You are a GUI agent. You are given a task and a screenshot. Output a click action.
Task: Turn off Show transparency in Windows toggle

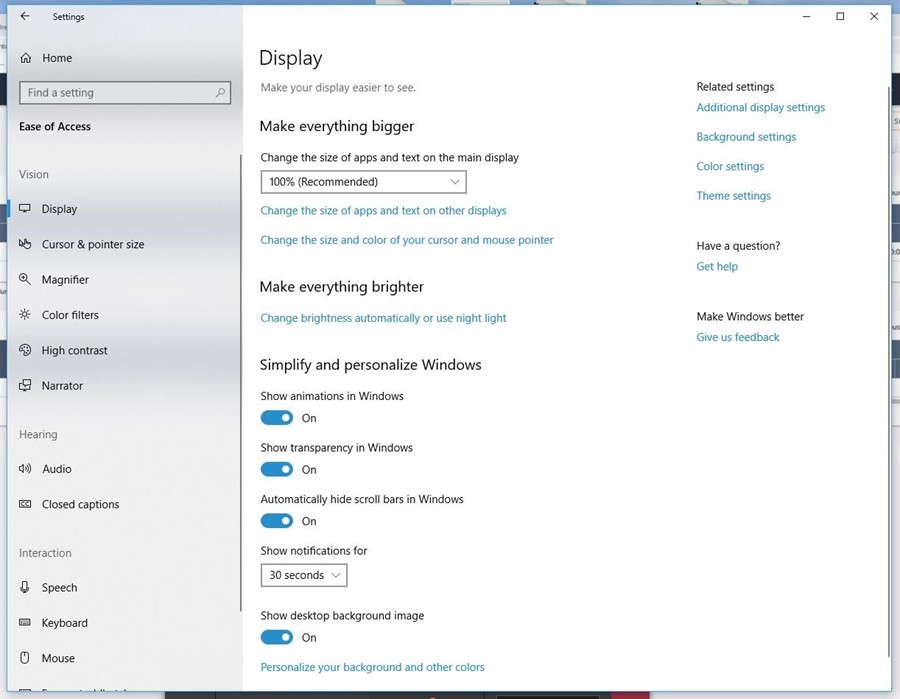[277, 469]
